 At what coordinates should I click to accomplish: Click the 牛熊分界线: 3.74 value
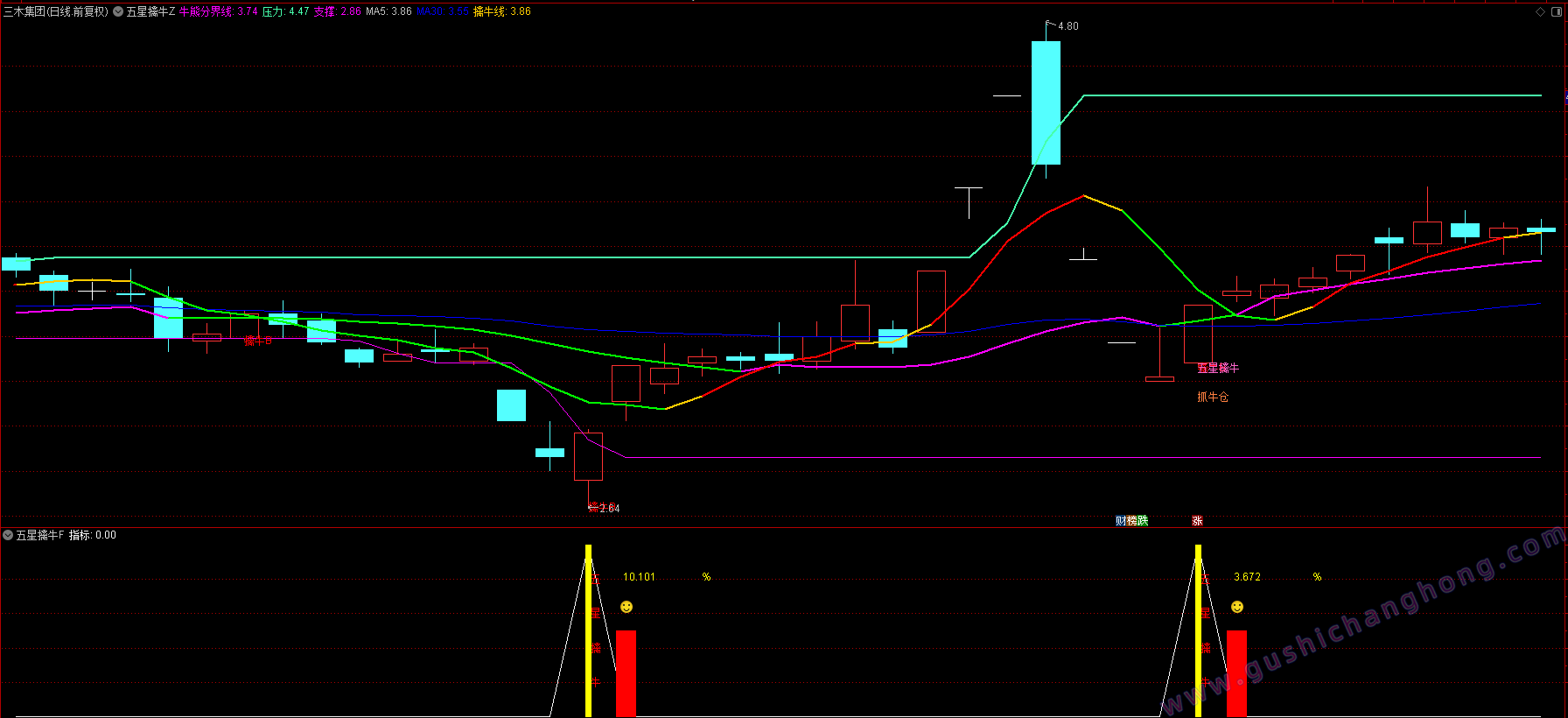(219, 11)
